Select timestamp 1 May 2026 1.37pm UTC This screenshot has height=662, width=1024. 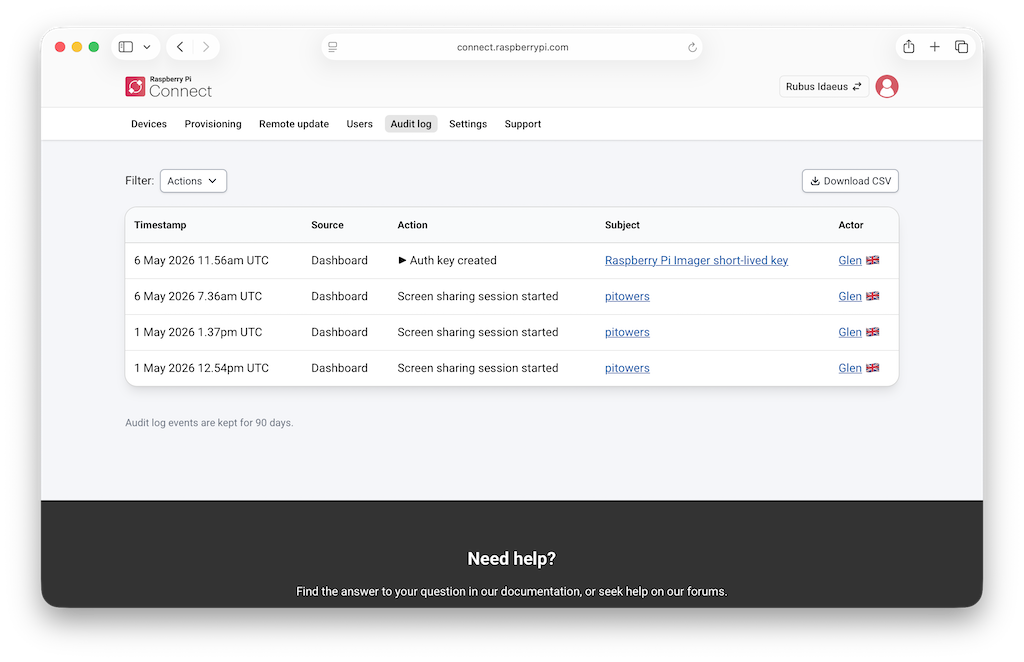coord(198,332)
